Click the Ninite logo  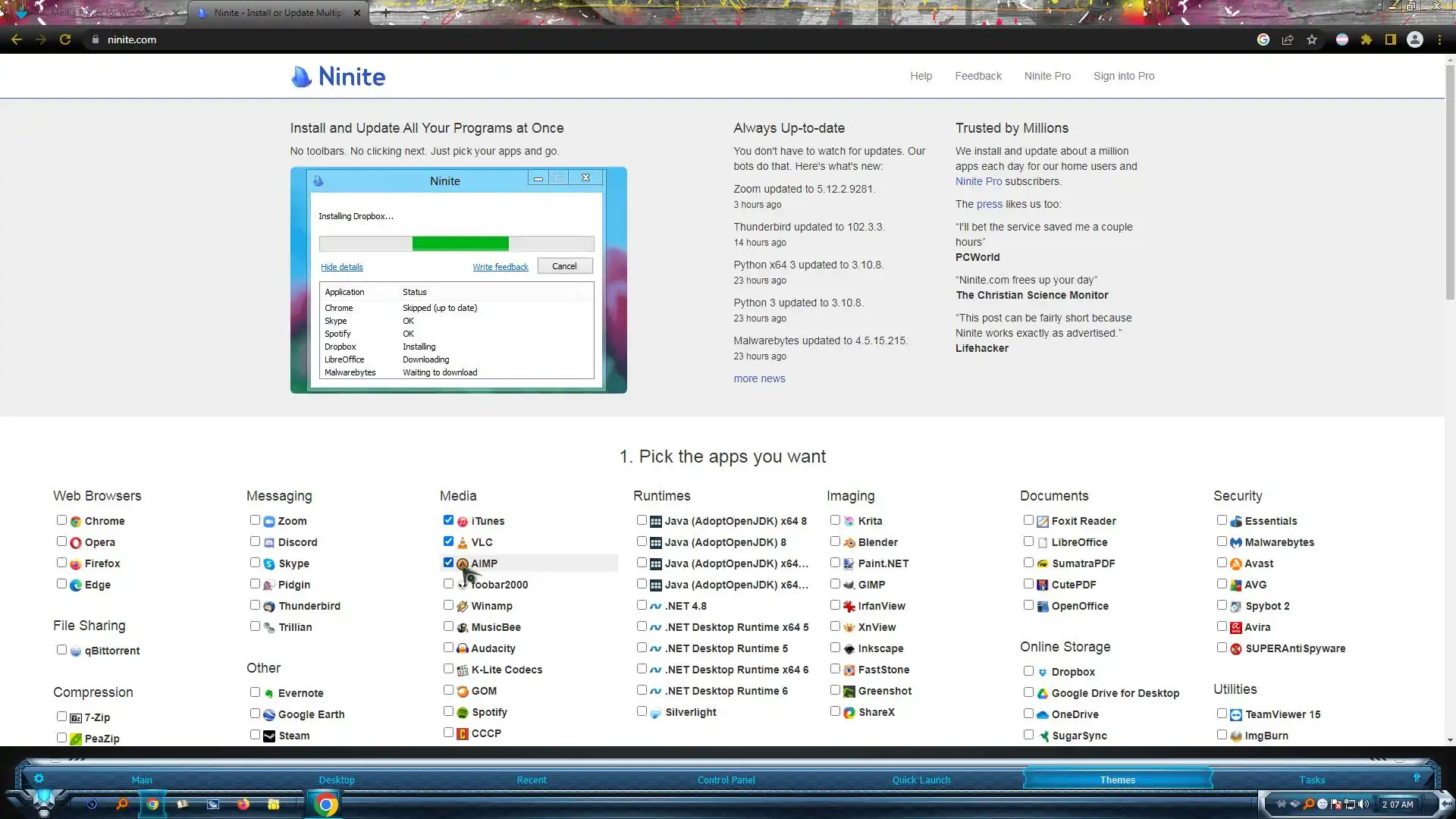click(x=338, y=76)
